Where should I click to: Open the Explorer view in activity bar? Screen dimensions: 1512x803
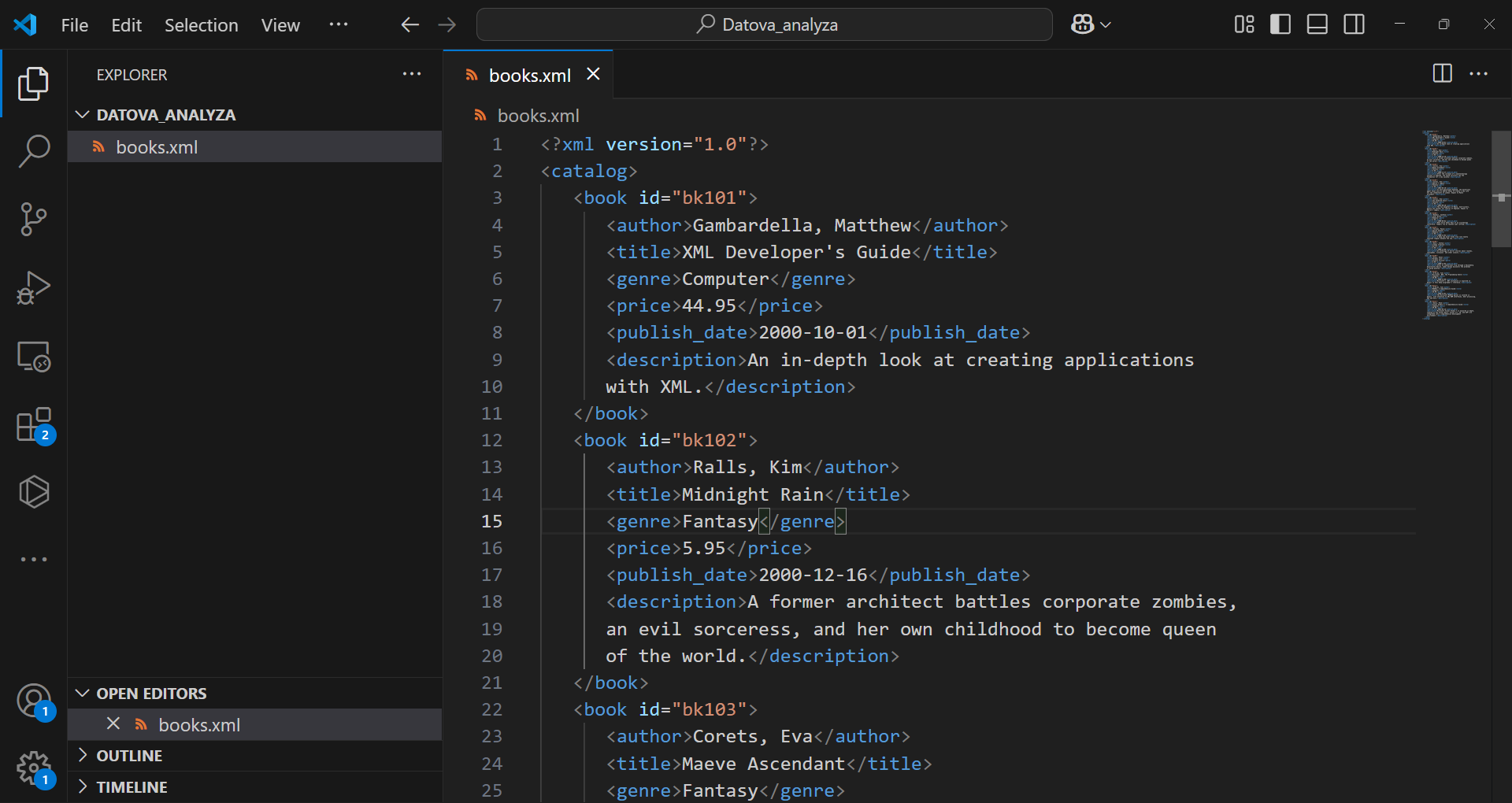point(33,83)
